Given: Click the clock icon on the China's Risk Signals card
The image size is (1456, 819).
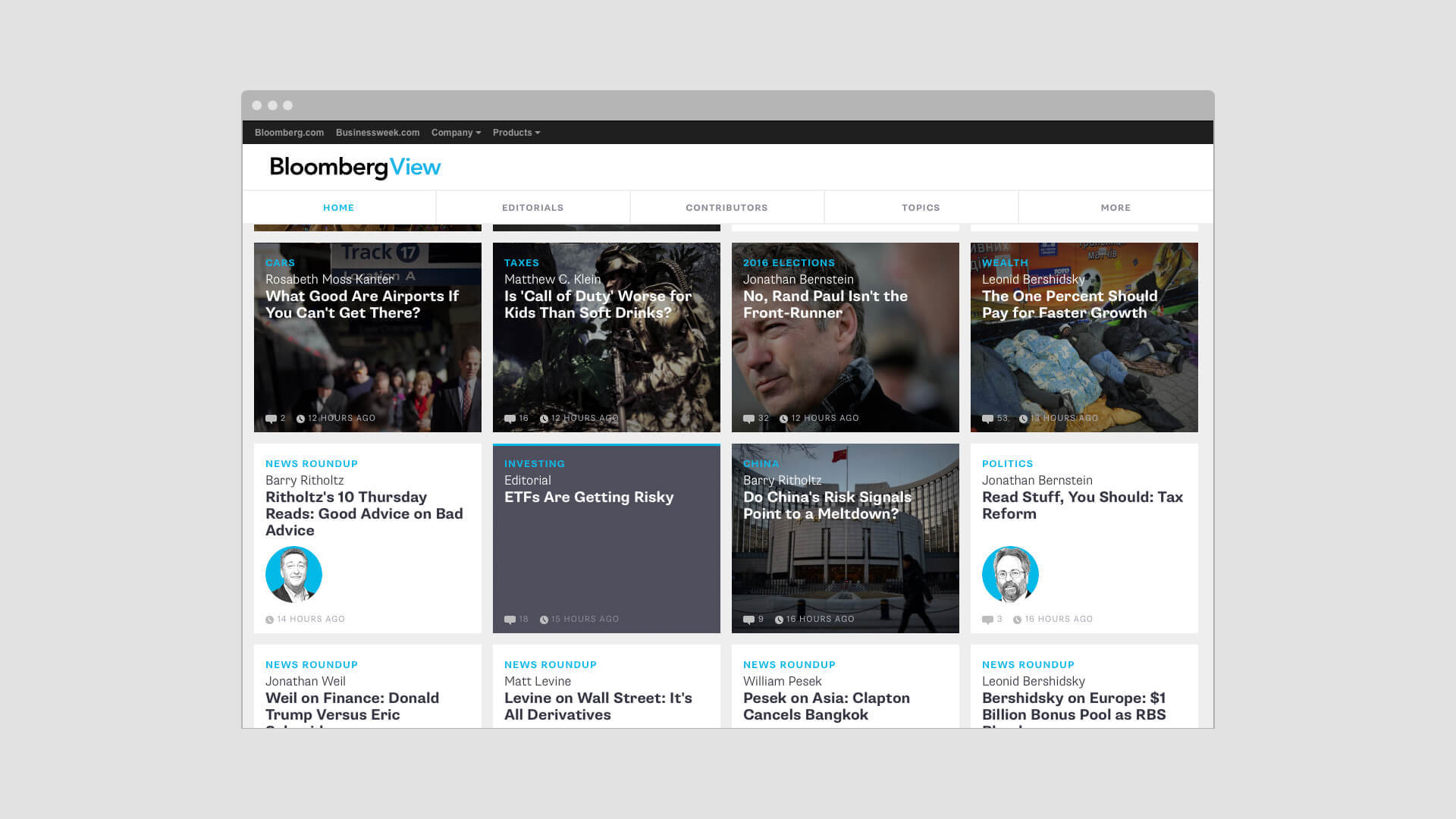Looking at the screenshot, I should point(779,620).
